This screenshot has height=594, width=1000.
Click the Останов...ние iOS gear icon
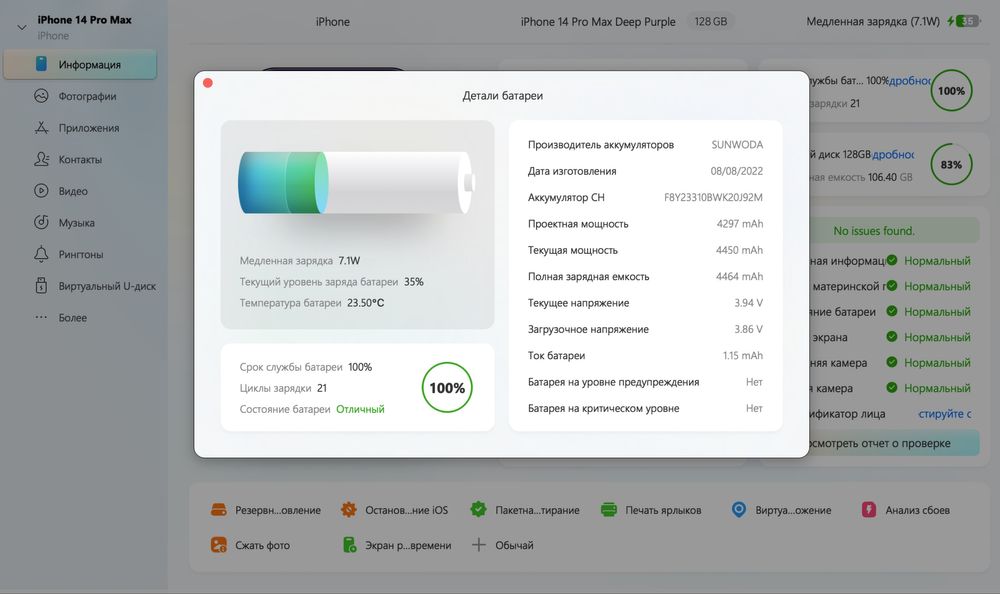click(349, 510)
